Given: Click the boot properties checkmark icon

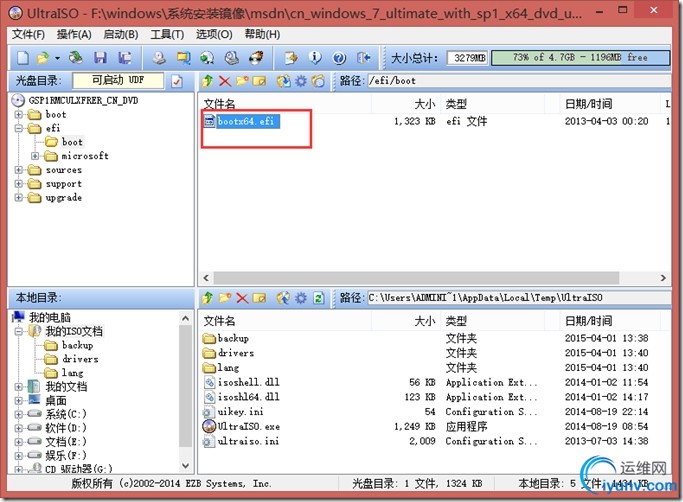Looking at the screenshot, I should coord(177,81).
